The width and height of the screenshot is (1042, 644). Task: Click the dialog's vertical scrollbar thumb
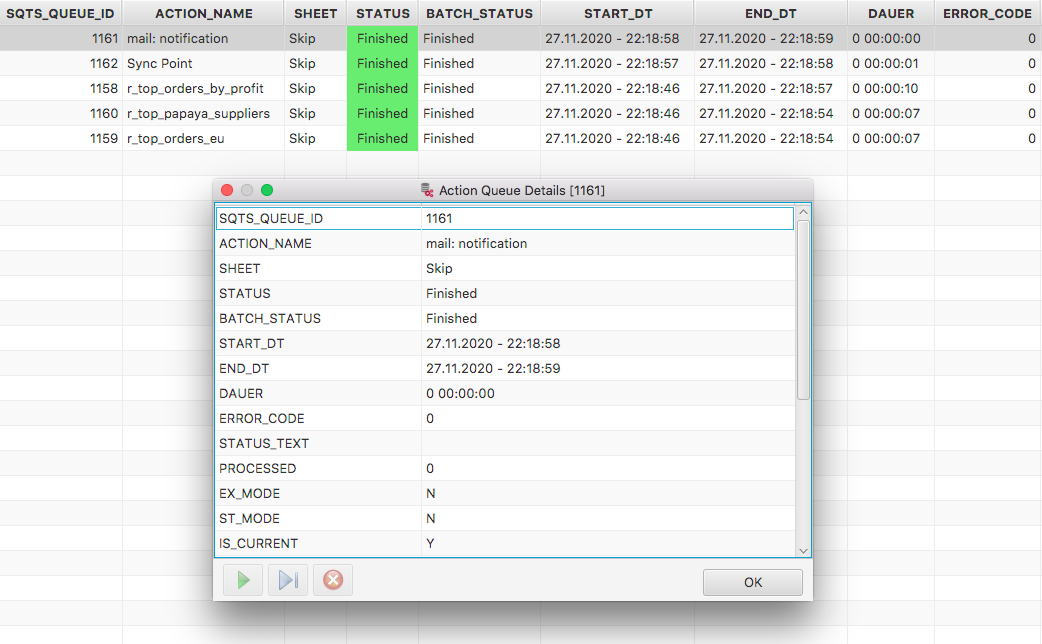[803, 310]
